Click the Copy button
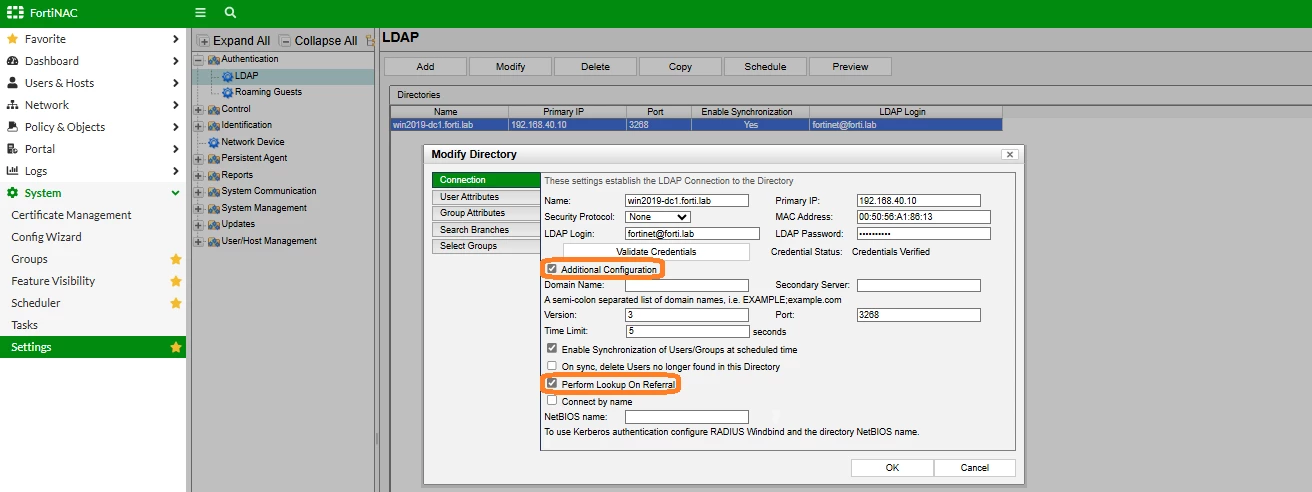Viewport: 1312px width, 492px height. (680, 67)
